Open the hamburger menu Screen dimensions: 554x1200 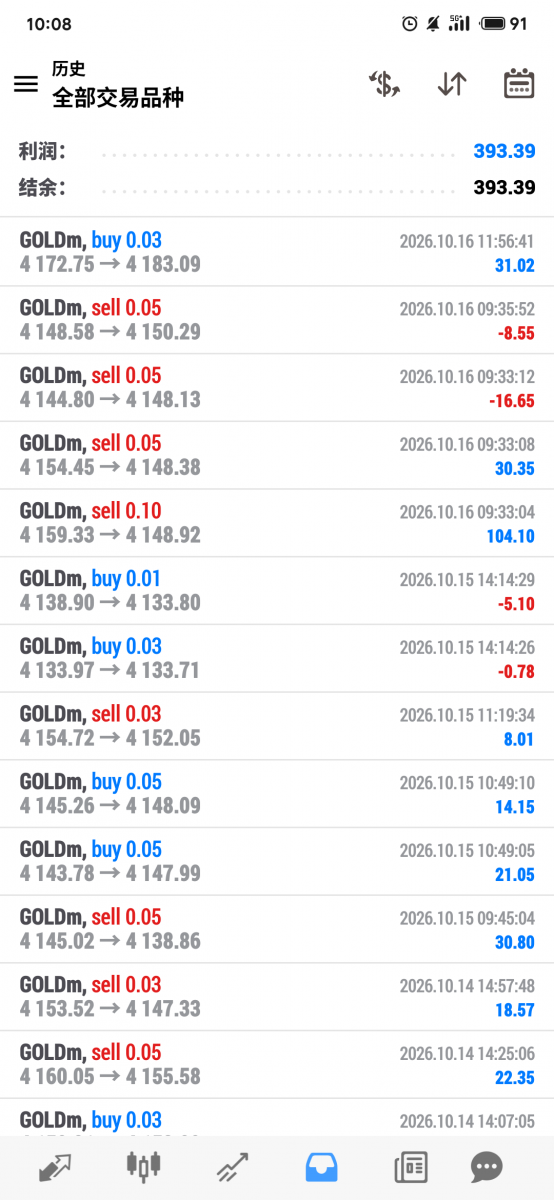coord(26,84)
